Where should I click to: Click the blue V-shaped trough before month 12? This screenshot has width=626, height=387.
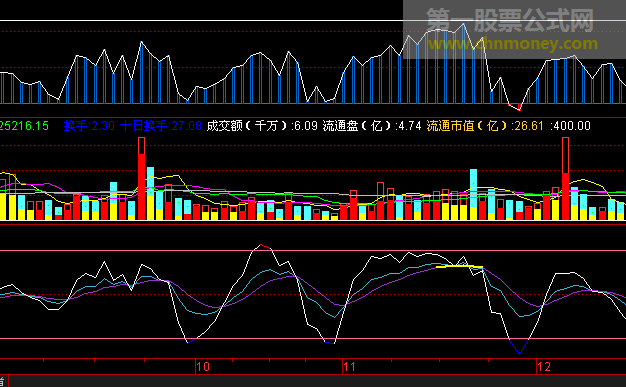[519, 347]
